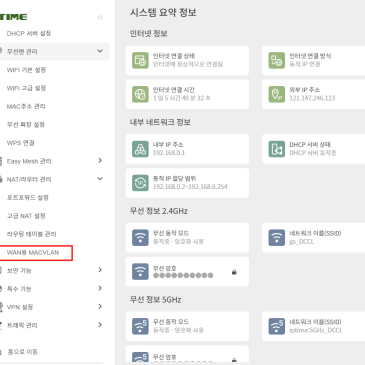
Task: Click the 인터넷 연결 방식 icon
Action: 277,60
